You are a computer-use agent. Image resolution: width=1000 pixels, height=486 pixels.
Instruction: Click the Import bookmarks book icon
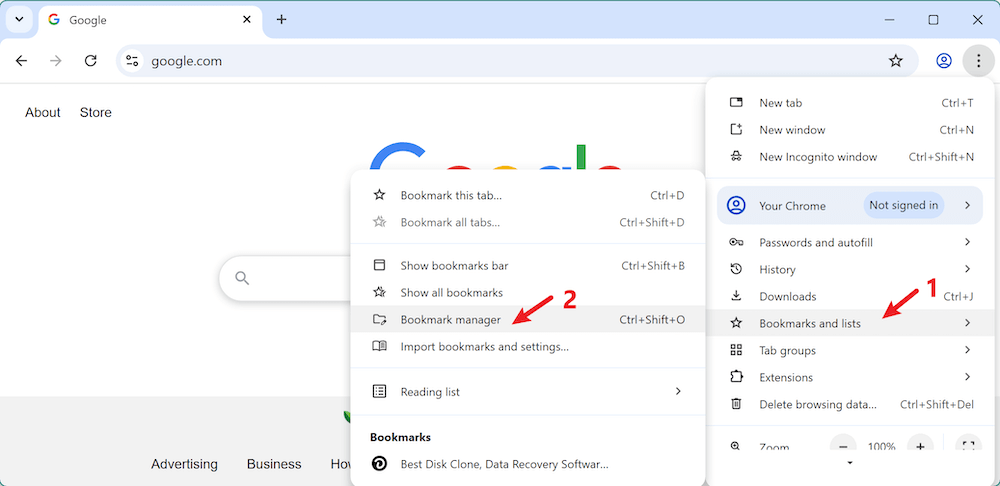click(379, 346)
